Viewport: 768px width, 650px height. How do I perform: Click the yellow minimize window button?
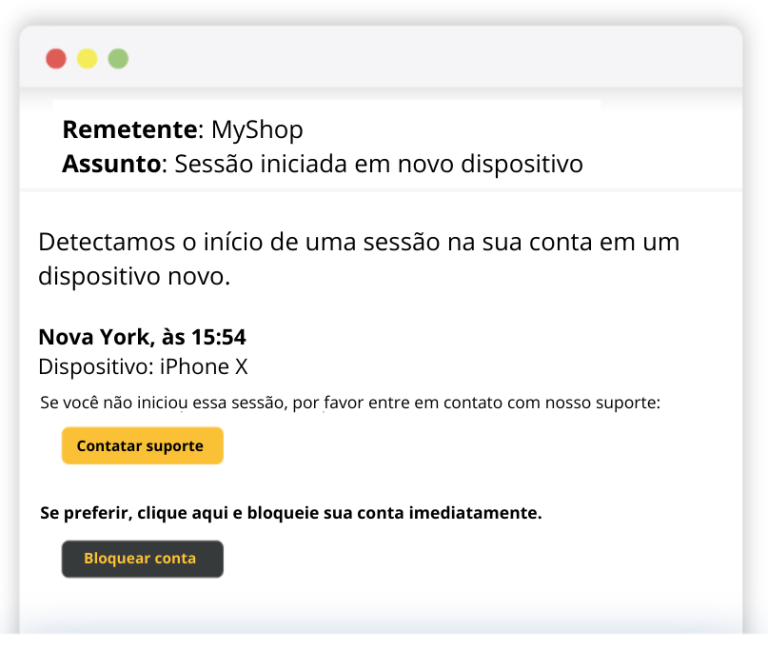(x=87, y=59)
